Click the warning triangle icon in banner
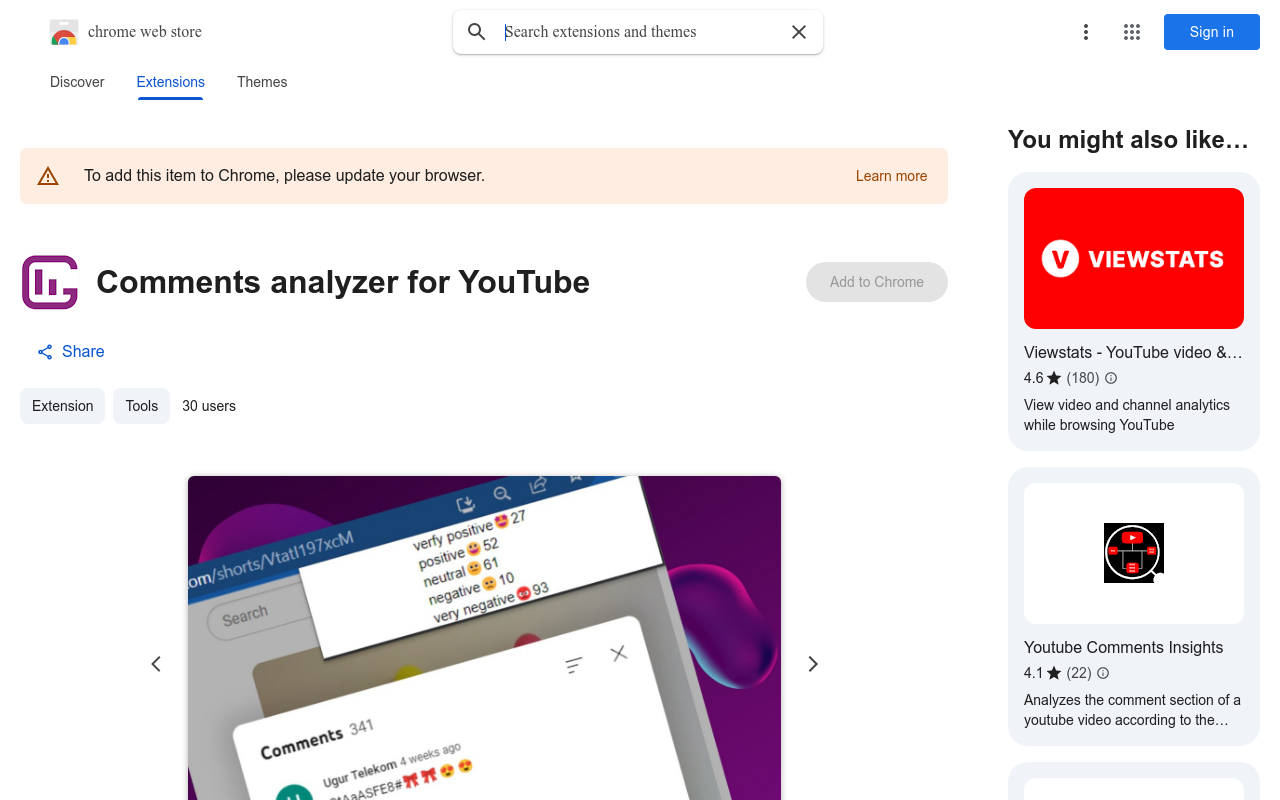Image resolution: width=1280 pixels, height=800 pixels. 48,176
